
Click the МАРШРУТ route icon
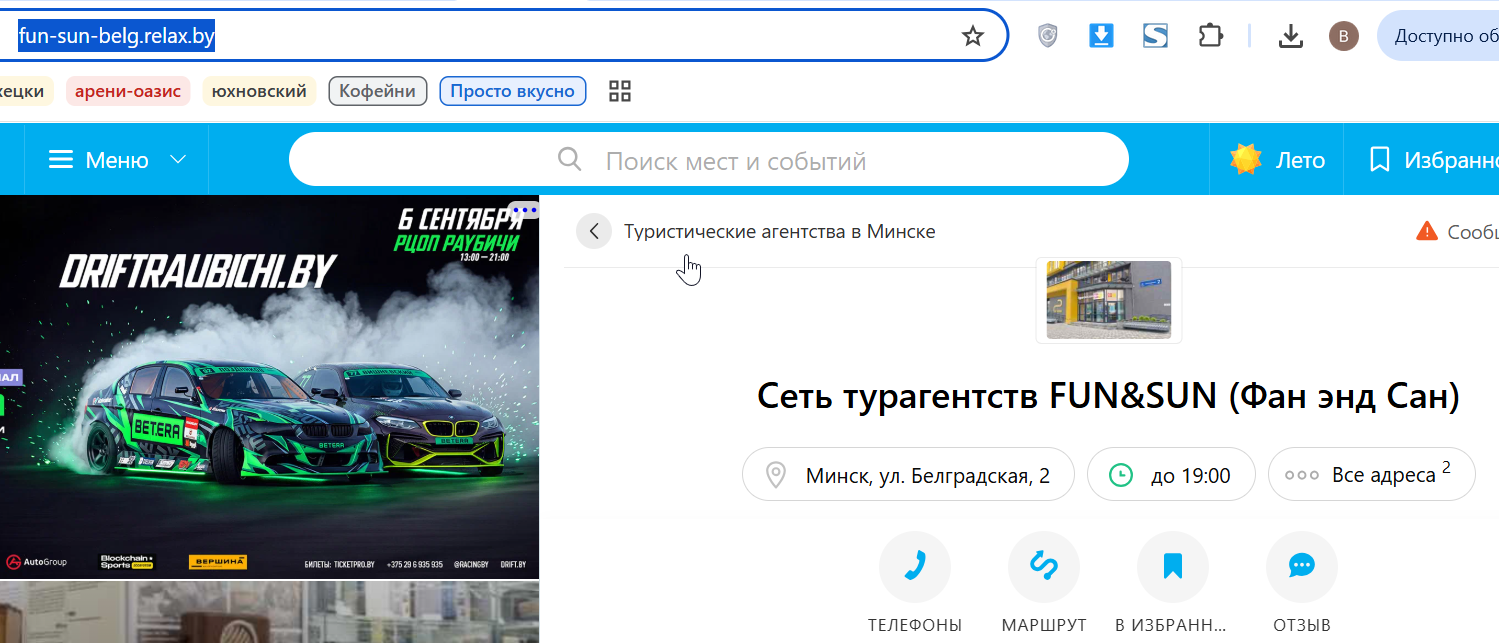[1044, 567]
